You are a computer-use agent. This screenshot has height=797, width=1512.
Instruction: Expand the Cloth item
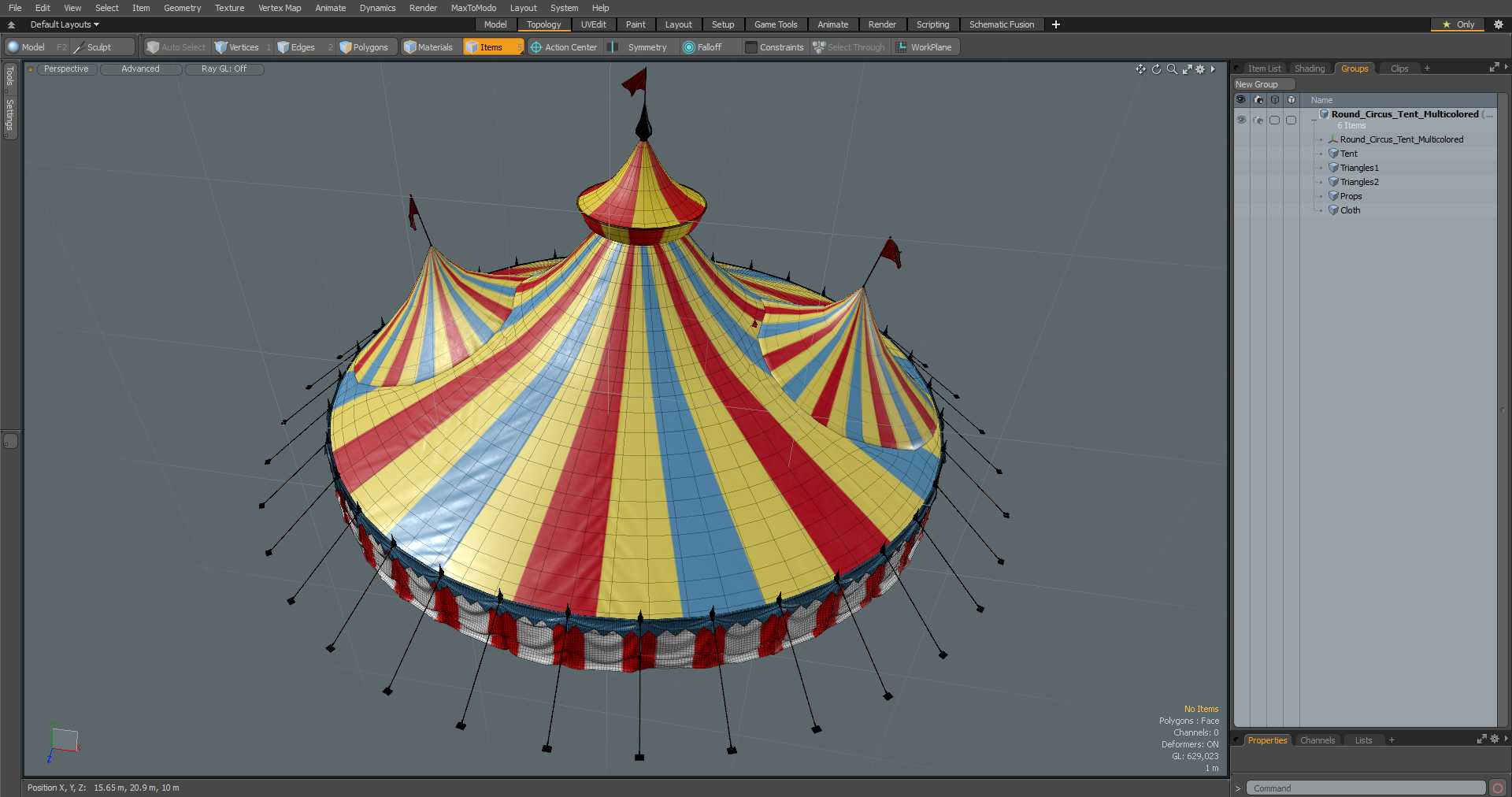1321,210
